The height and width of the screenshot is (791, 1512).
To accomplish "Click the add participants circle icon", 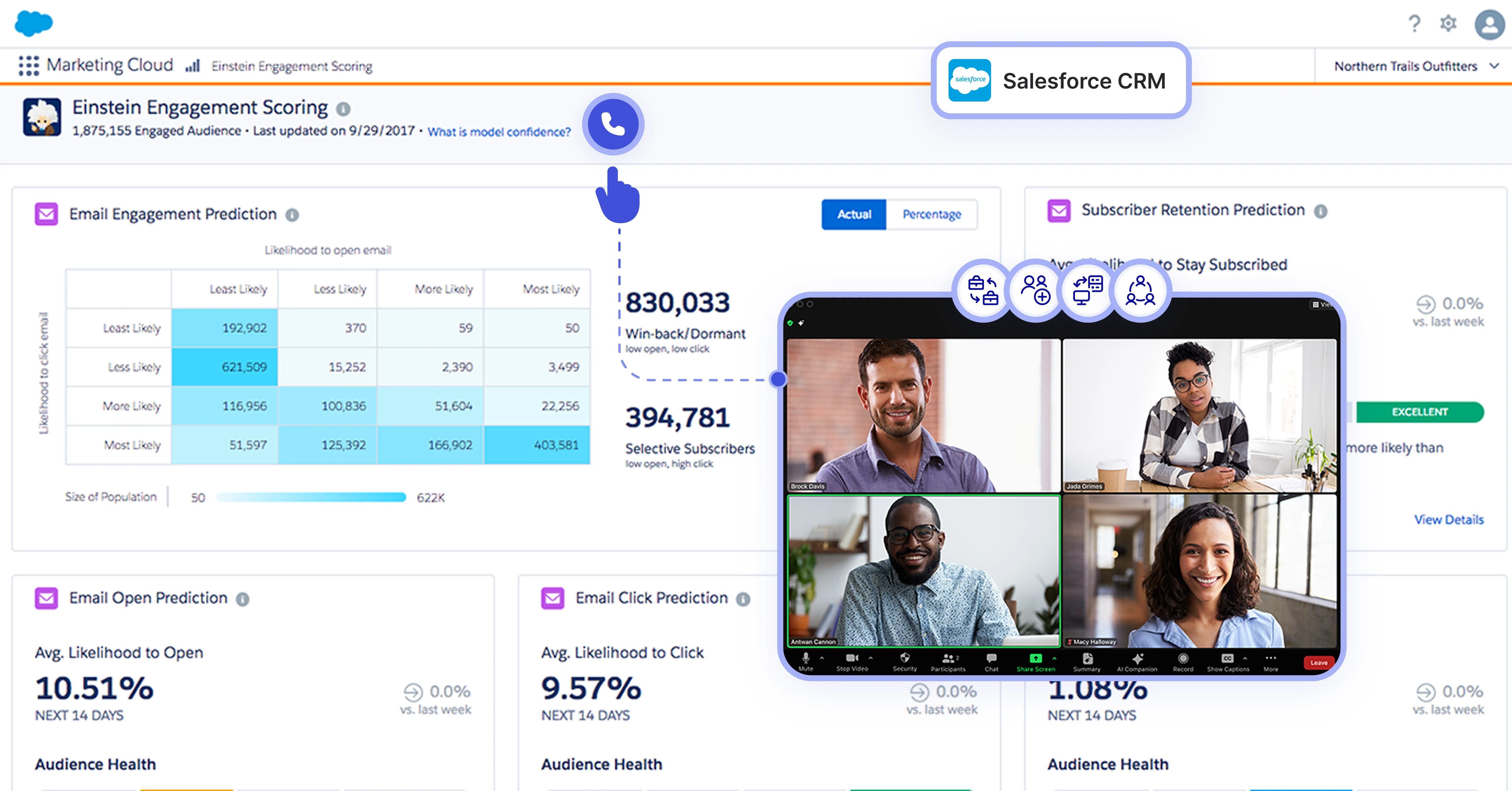I will pyautogui.click(x=1035, y=290).
